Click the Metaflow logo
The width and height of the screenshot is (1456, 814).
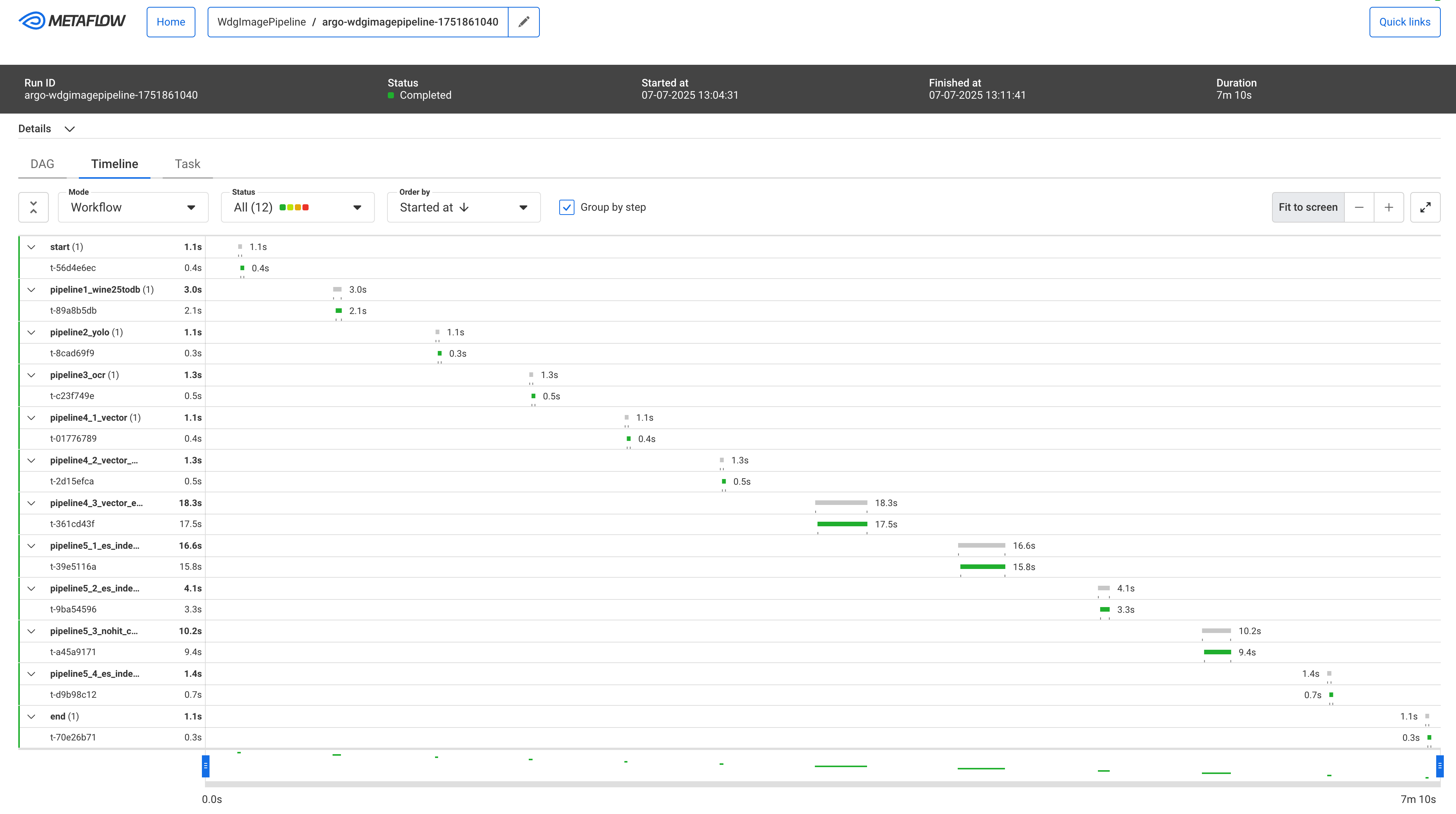click(72, 21)
